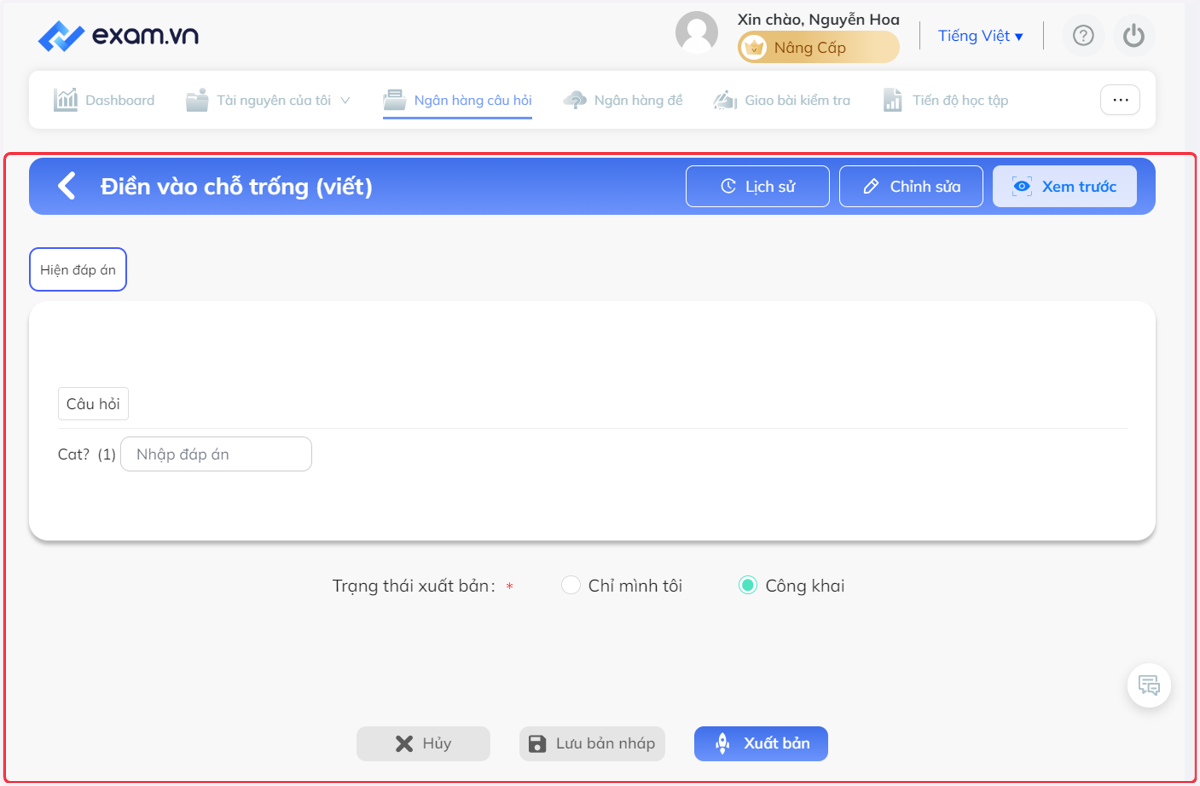Open the Ngân hàng đề tab
1200x786 pixels.
tap(623, 100)
